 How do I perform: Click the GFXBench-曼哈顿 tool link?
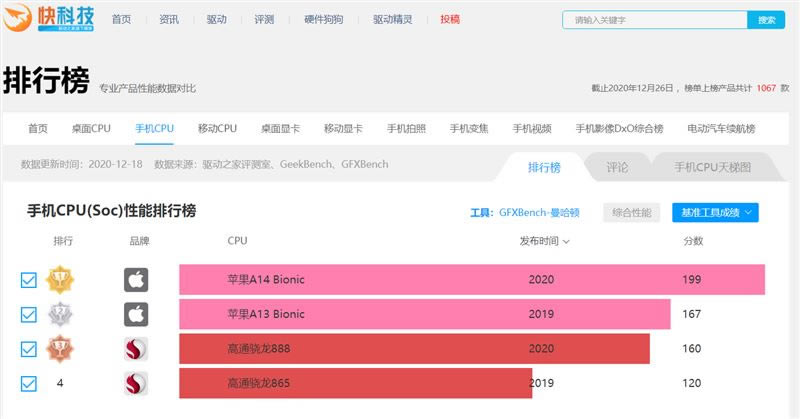click(539, 212)
